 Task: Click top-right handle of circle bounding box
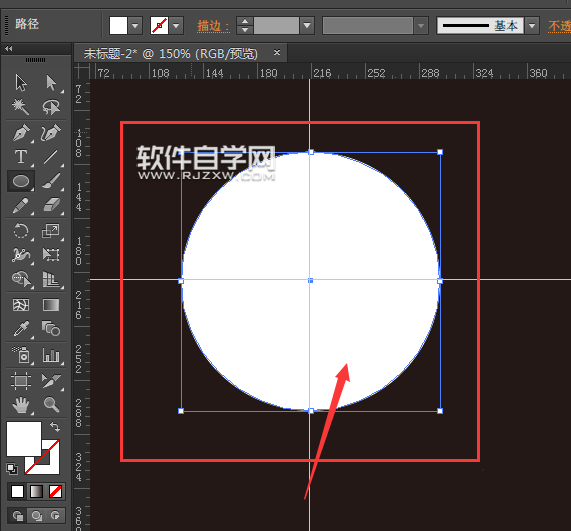pyautogui.click(x=440, y=152)
